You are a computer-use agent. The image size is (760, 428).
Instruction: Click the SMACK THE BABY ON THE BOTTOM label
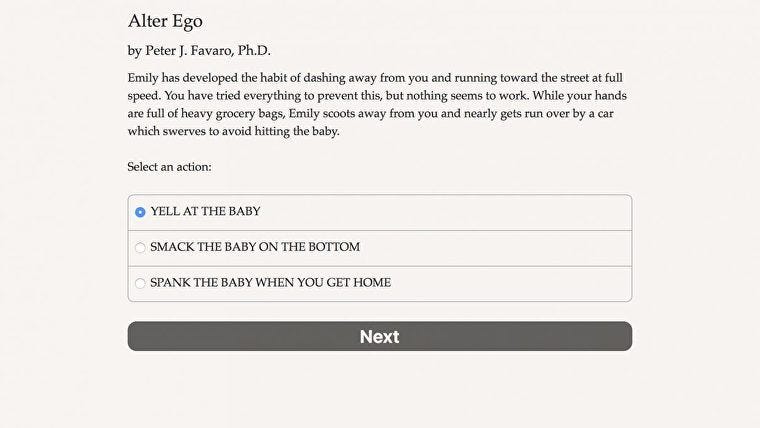pos(255,247)
